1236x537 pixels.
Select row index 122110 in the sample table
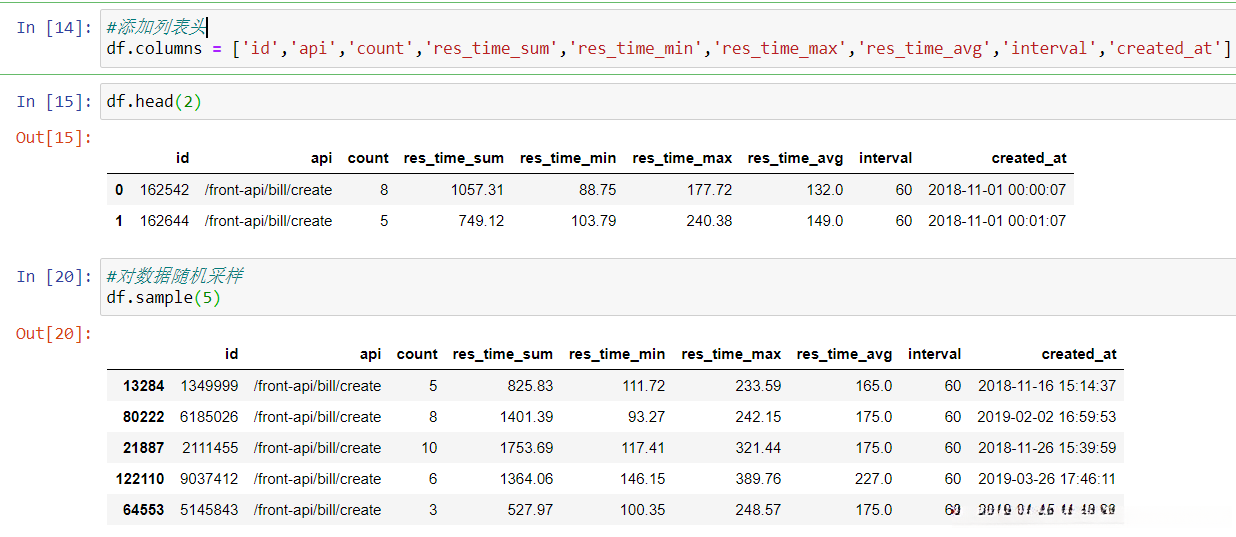click(x=139, y=479)
